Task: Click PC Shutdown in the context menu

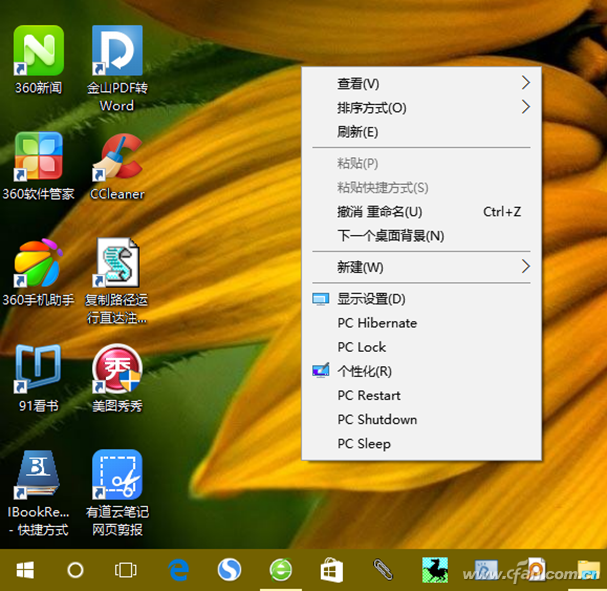Action: pos(377,420)
